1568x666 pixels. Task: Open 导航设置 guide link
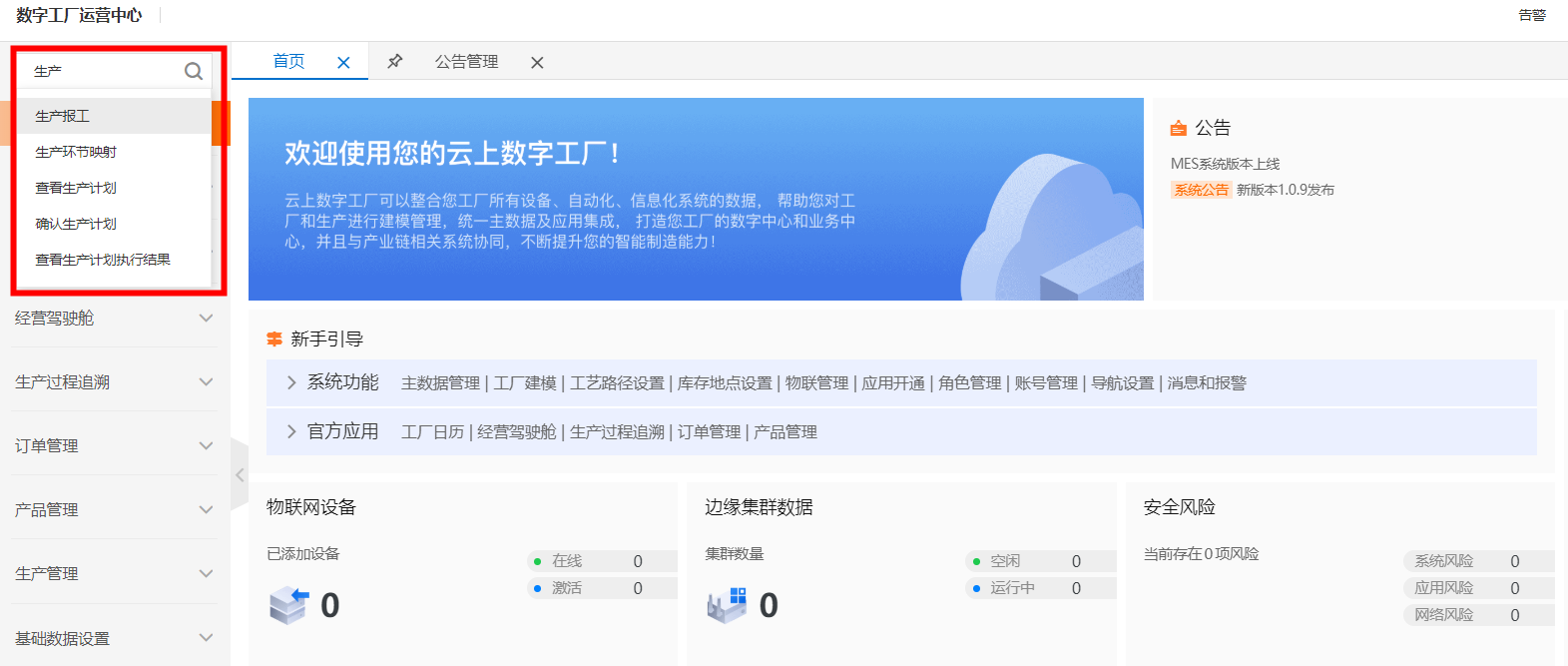click(1123, 383)
